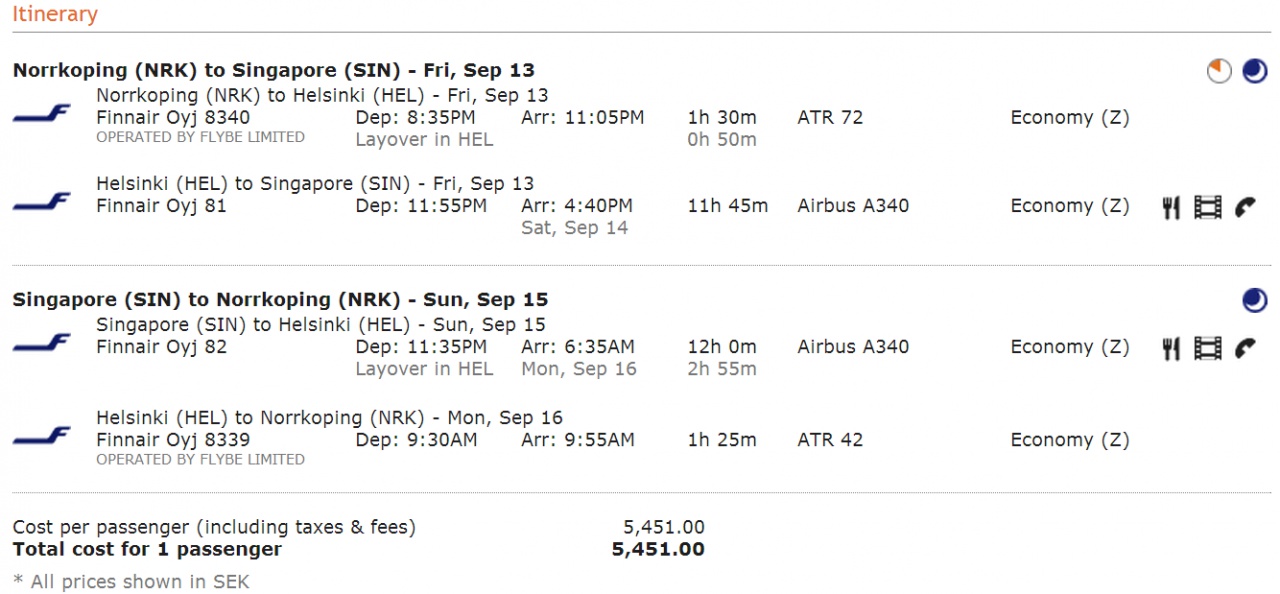Click the Finnair logo beside flight 81
Screen dimensions: 1280x594
tap(42, 202)
